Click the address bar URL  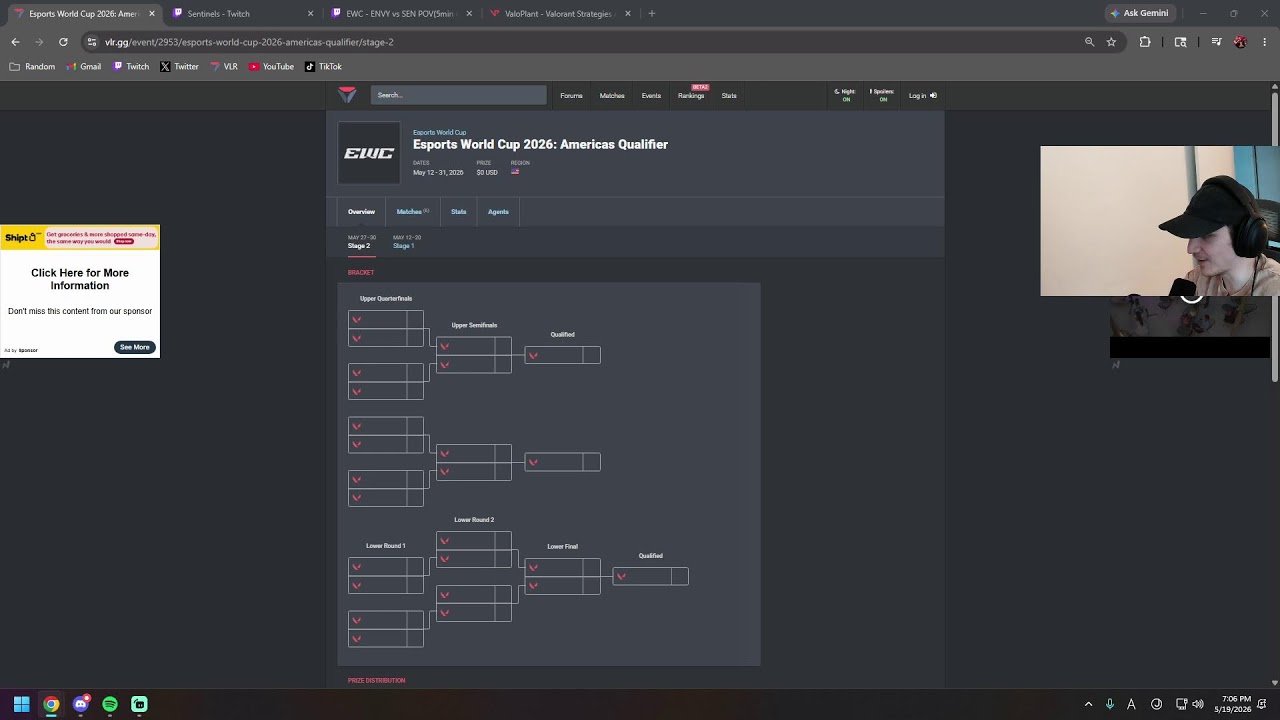[249, 42]
